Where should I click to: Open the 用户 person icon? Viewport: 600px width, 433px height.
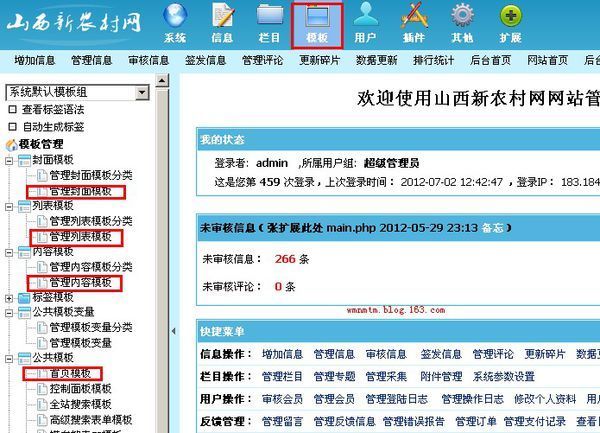pos(365,15)
